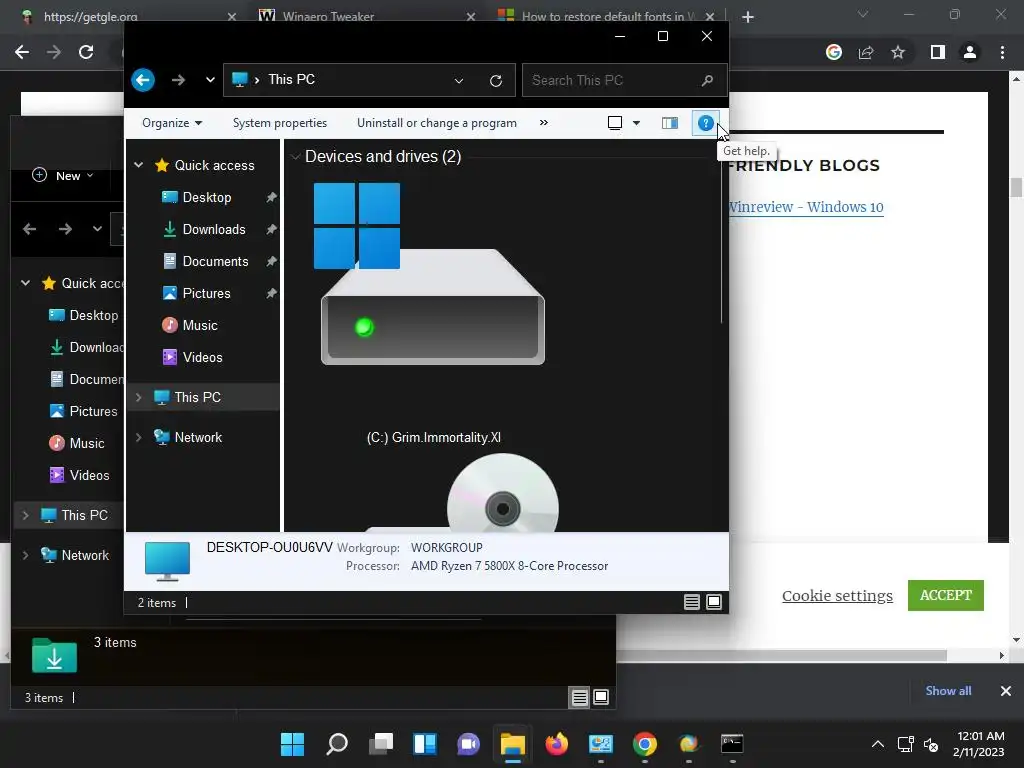This screenshot has height=768, width=1024.
Task: Reload the browser page
Action: coord(86,52)
